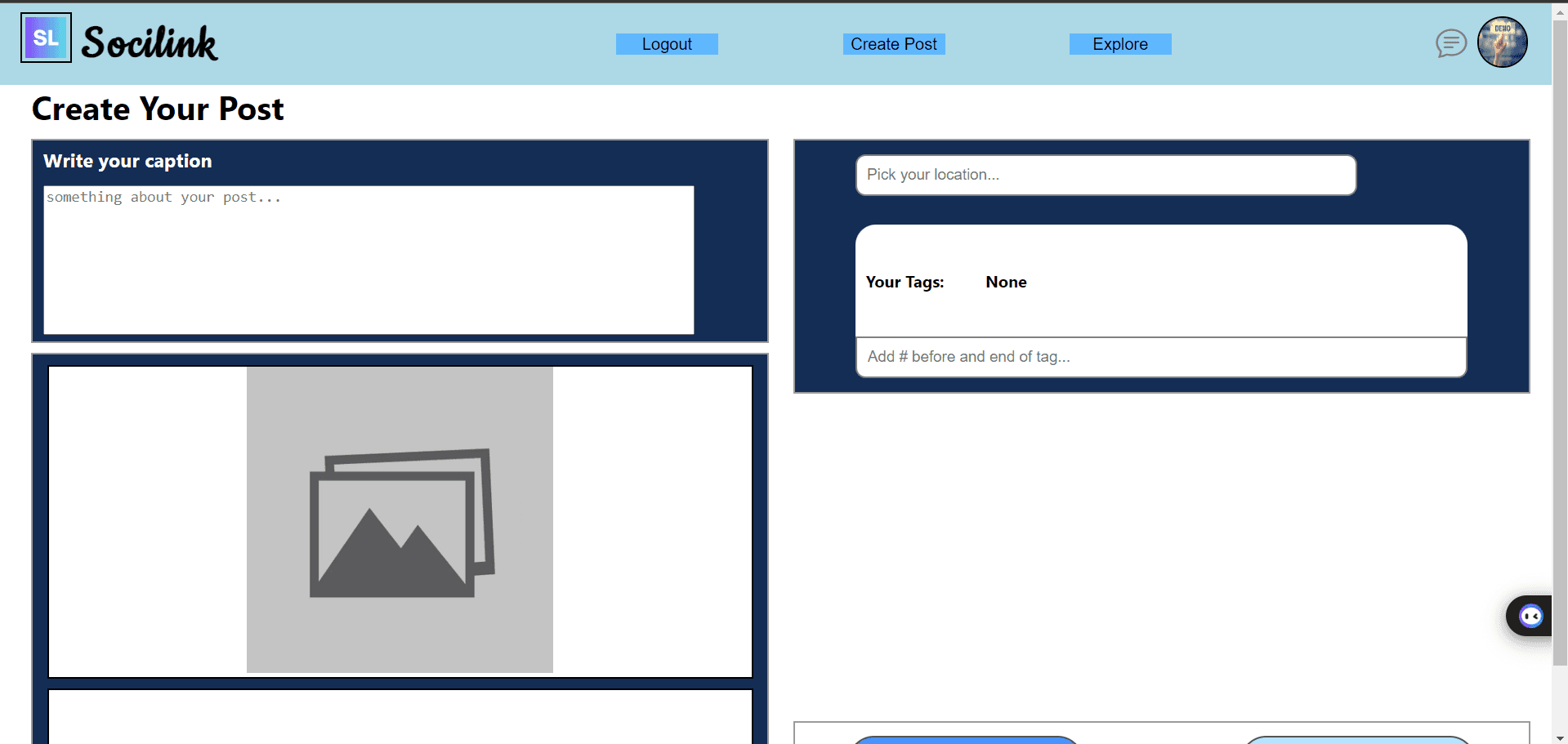This screenshot has height=744, width=1568.
Task: Open Create Post from the navigation bar
Action: pyautogui.click(x=893, y=44)
